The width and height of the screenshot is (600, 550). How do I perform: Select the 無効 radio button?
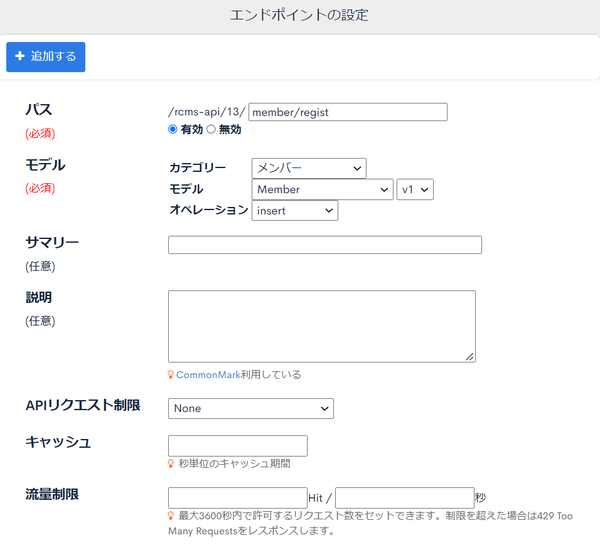(211, 129)
